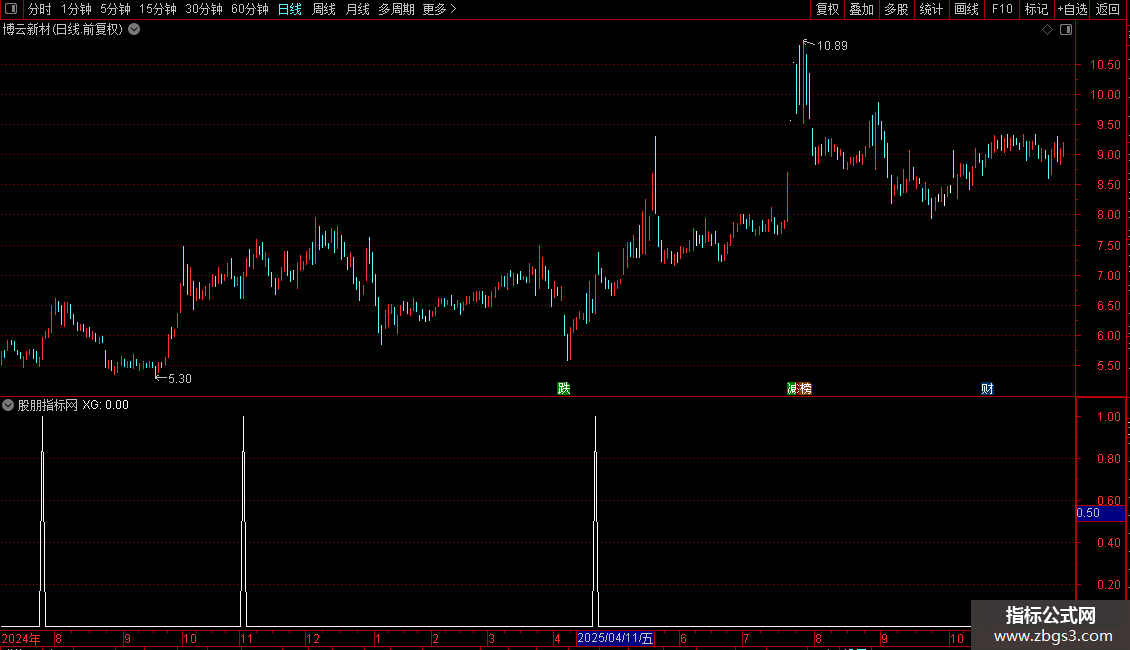
Task: Click the 减 event marker
Action: (793, 388)
